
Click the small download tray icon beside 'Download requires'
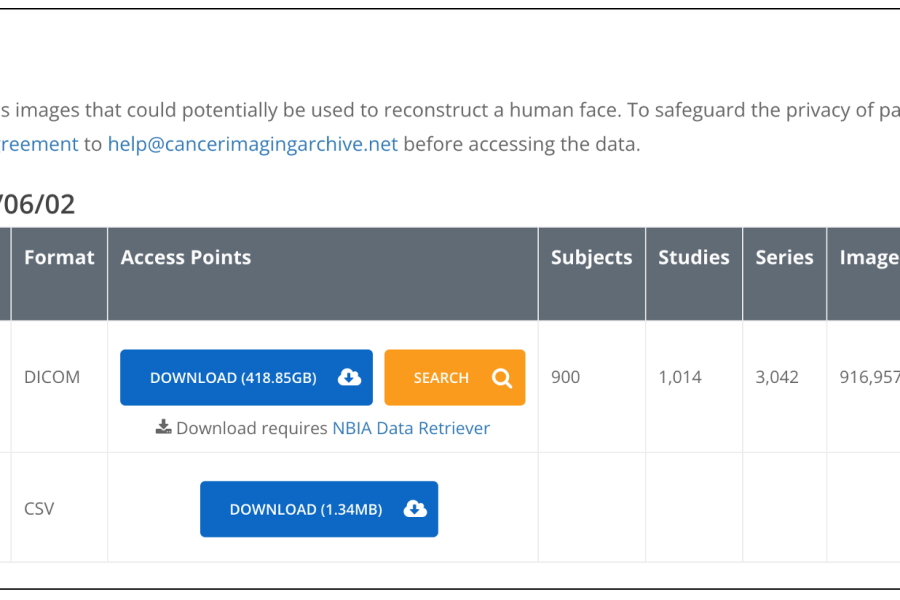tap(164, 427)
